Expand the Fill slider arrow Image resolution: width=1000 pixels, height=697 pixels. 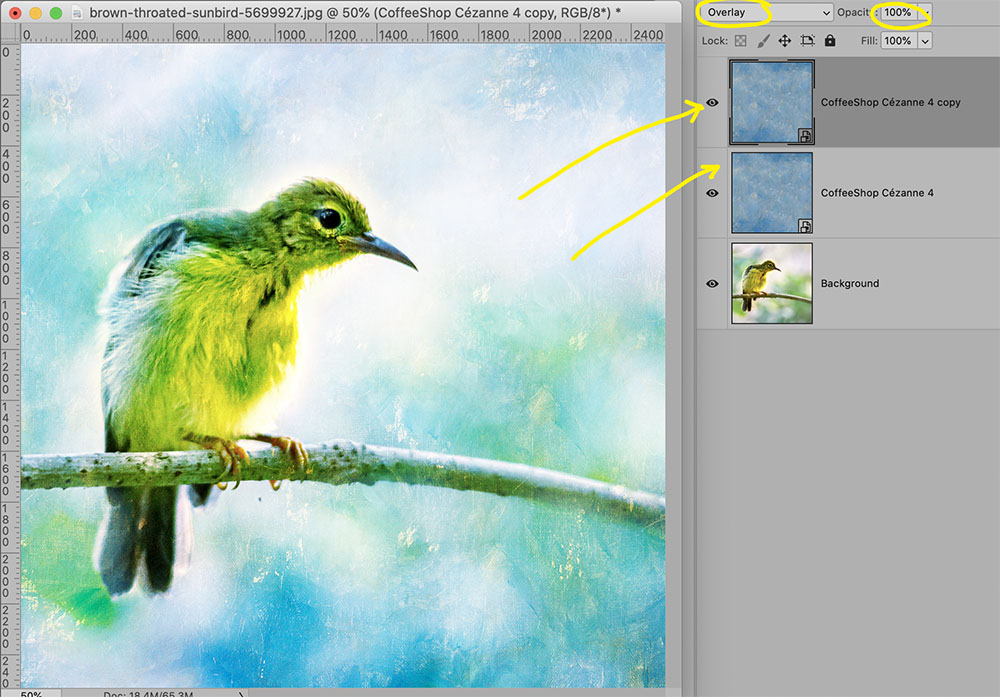coord(925,41)
